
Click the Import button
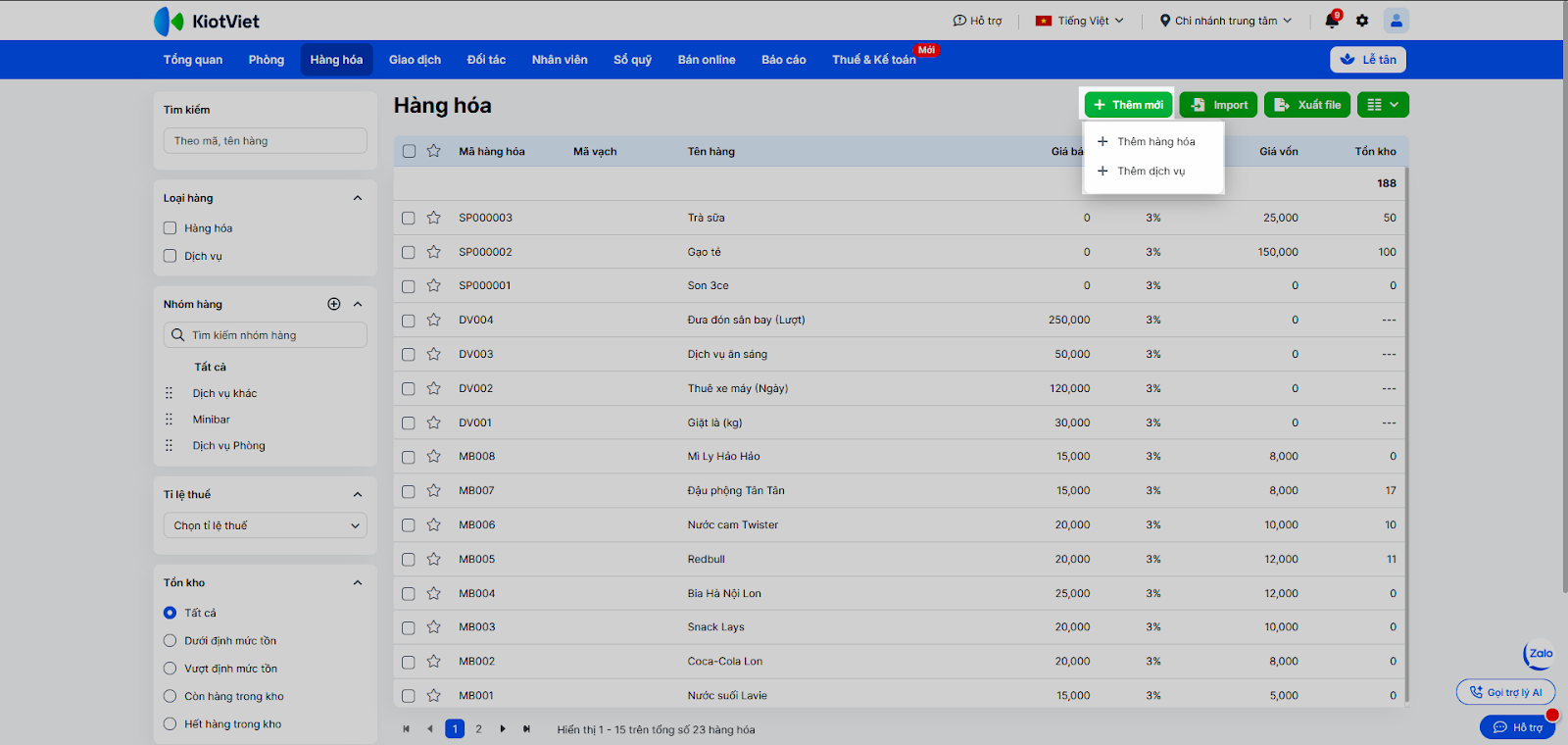point(1218,105)
